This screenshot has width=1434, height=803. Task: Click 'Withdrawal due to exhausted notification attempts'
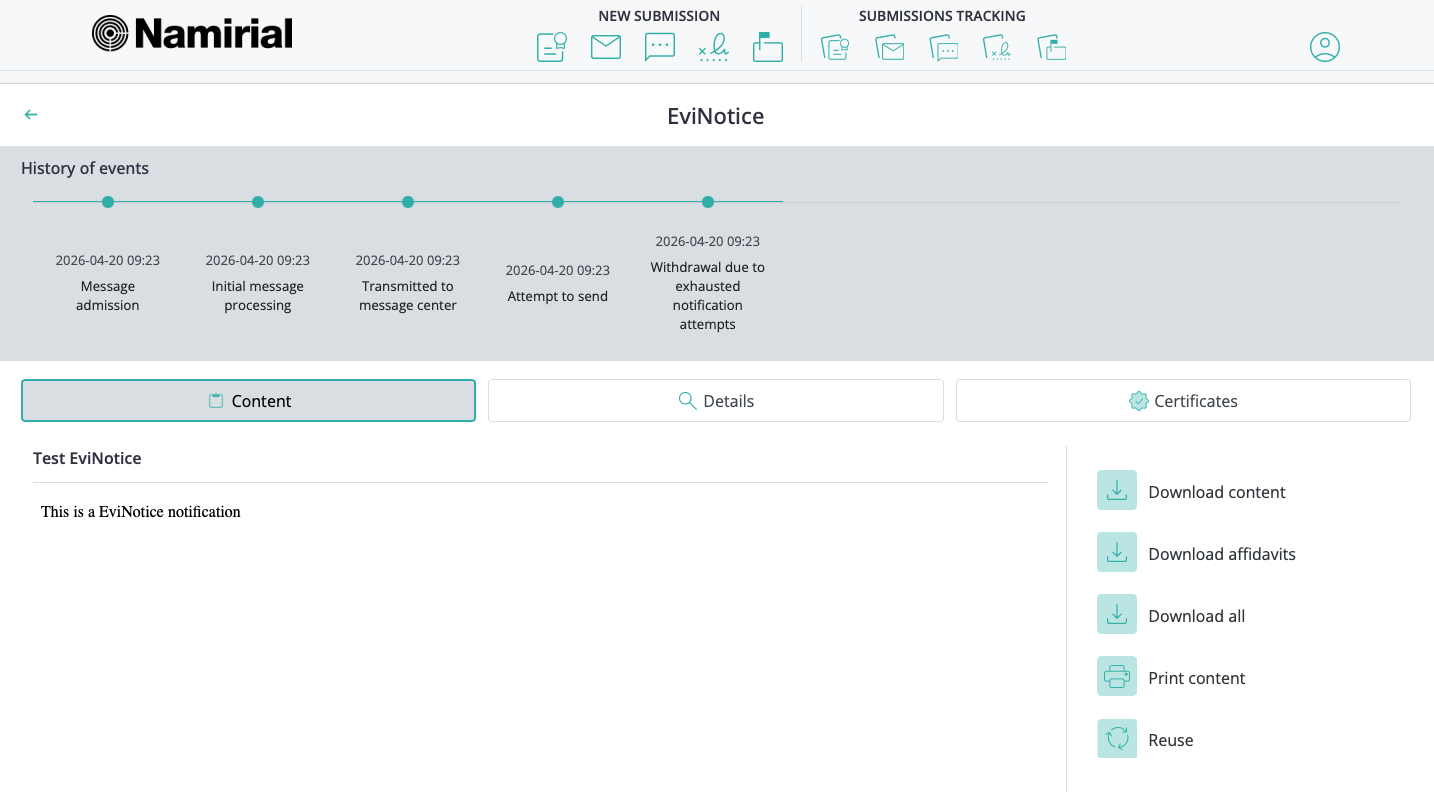point(708,296)
